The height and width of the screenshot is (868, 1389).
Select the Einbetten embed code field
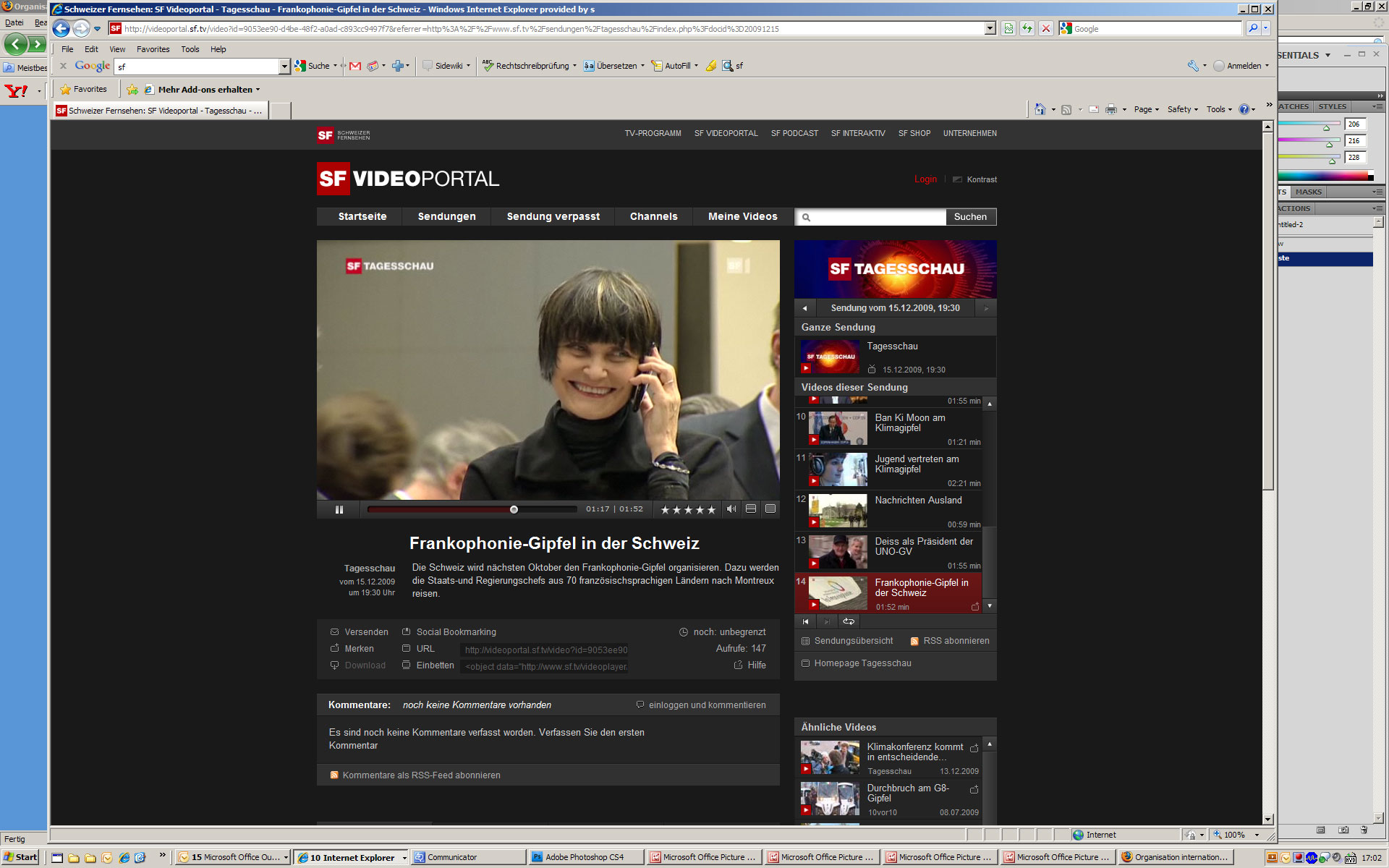click(x=545, y=666)
